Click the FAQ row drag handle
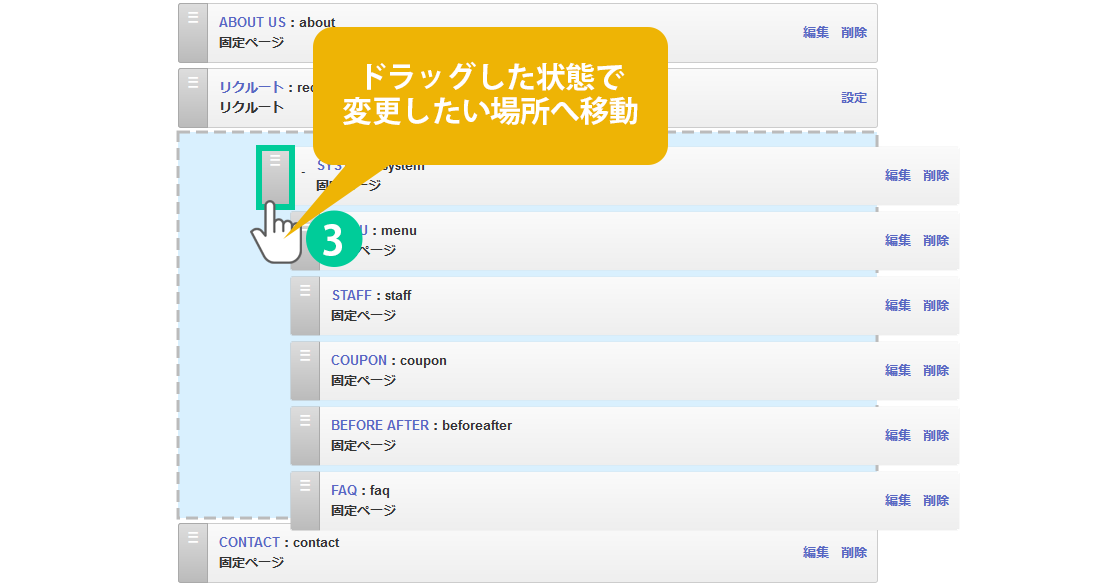The image size is (1100, 584). [305, 500]
